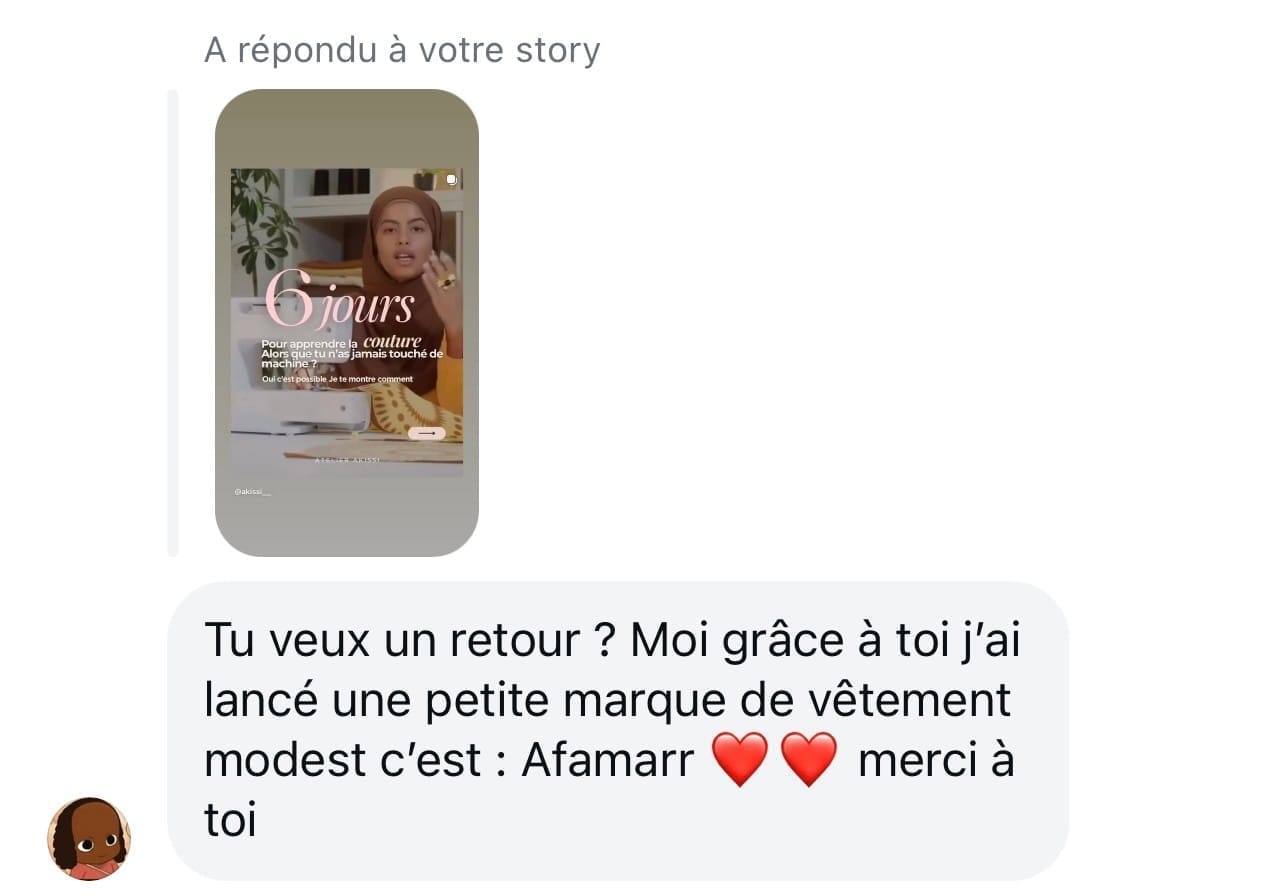Click the 'A répondu à votre story' label

point(402,49)
